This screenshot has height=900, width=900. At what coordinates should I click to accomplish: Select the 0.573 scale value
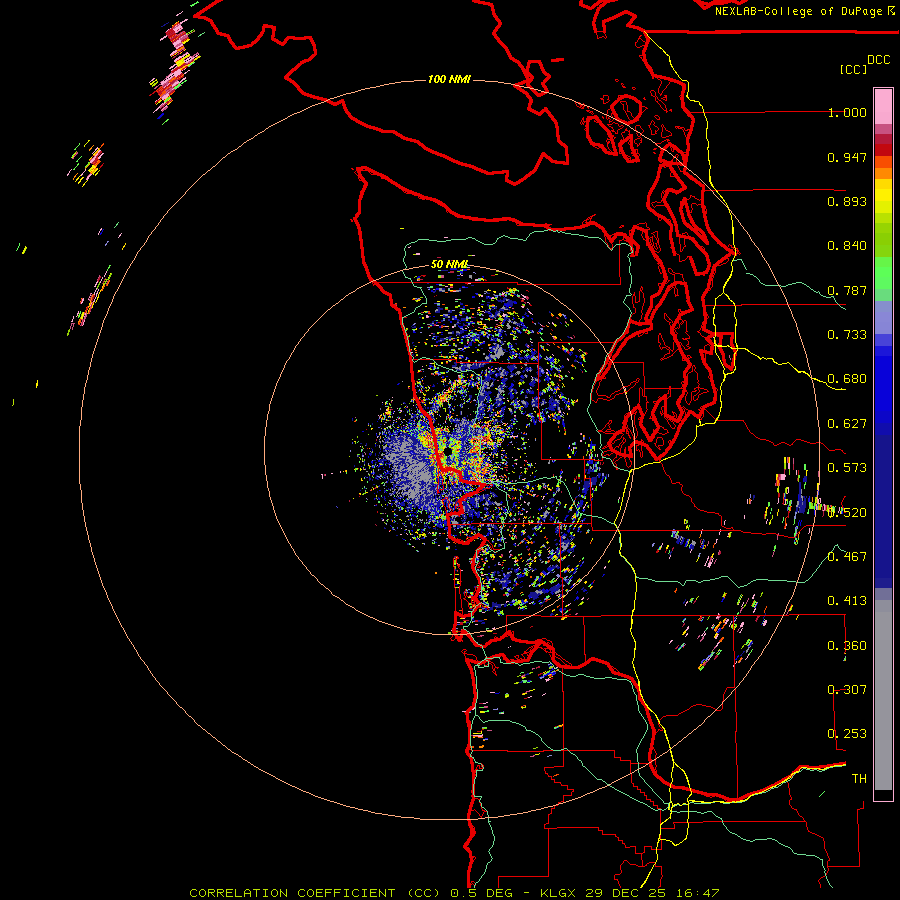(847, 468)
